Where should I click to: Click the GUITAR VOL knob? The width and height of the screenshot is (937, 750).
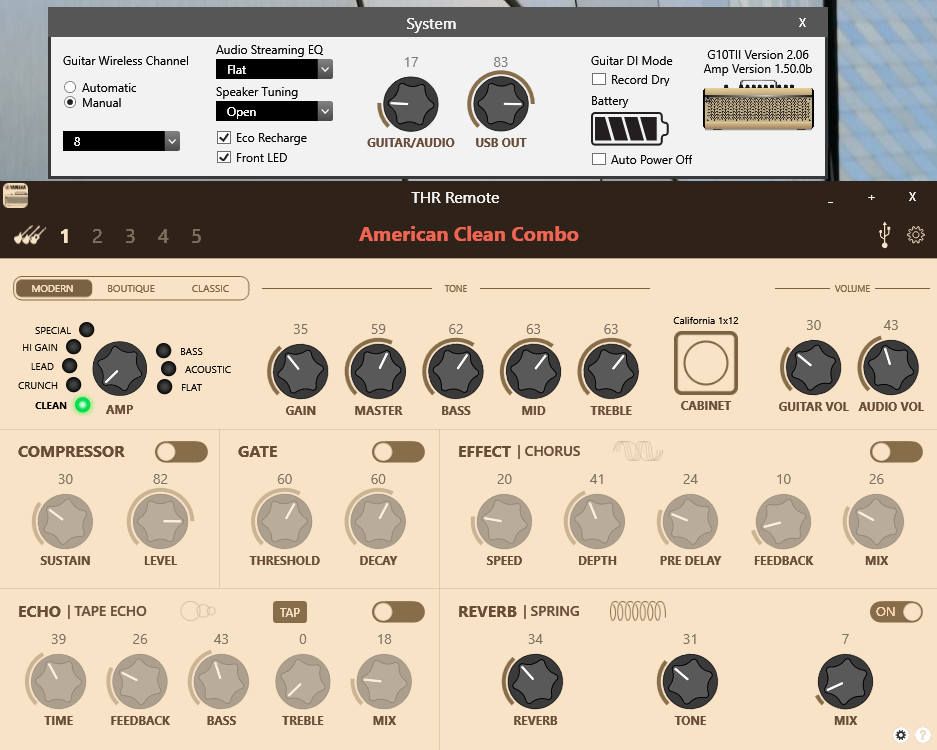click(x=813, y=368)
